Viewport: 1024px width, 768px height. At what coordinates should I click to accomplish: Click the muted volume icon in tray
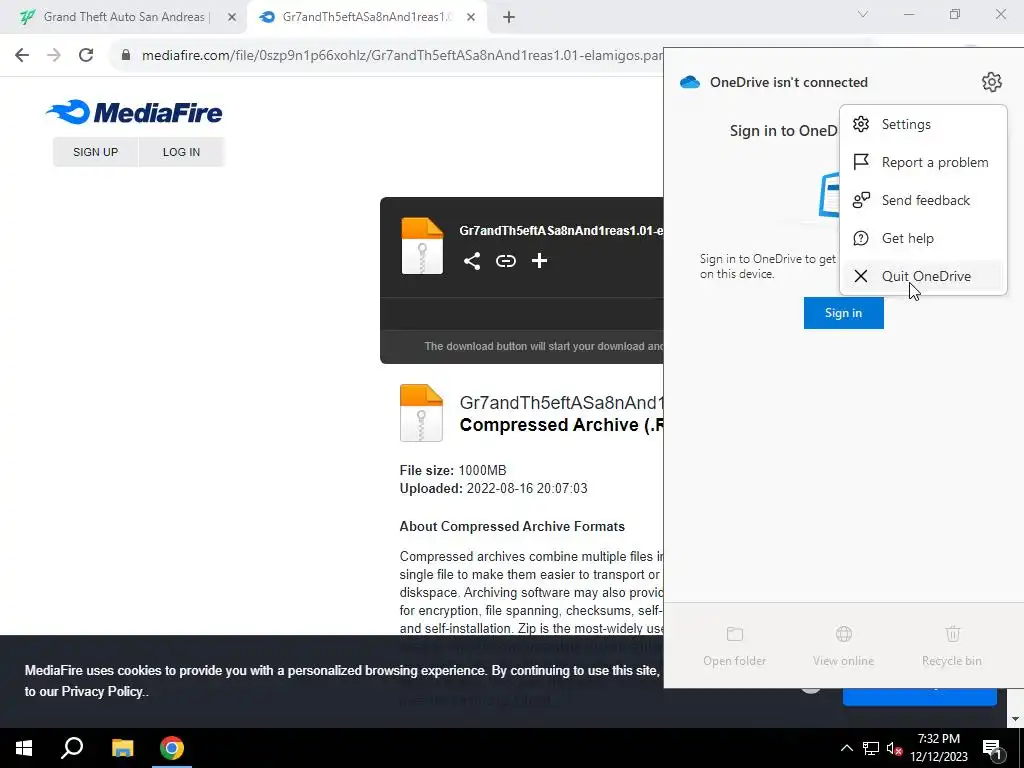(x=895, y=748)
